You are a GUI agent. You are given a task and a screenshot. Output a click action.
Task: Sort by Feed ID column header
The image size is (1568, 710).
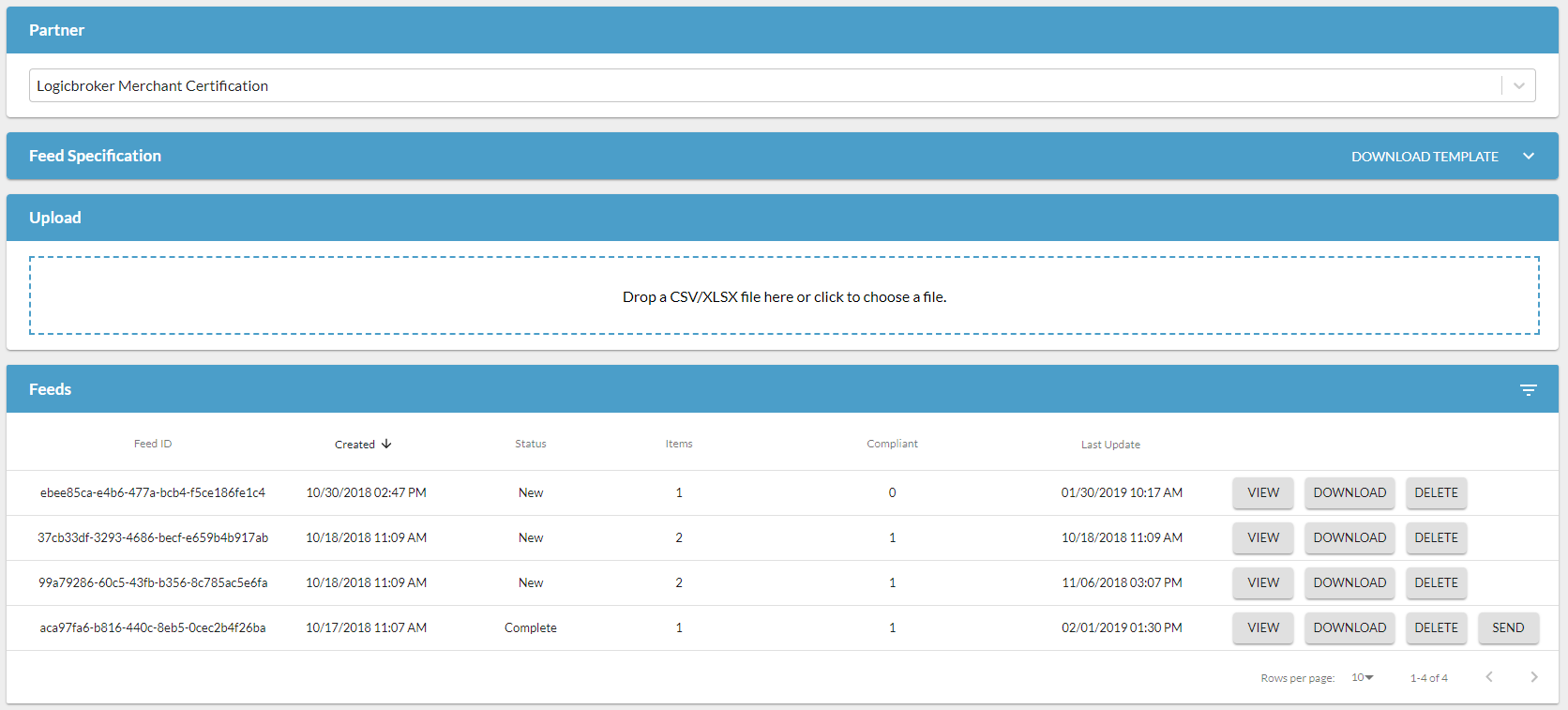tap(153, 444)
